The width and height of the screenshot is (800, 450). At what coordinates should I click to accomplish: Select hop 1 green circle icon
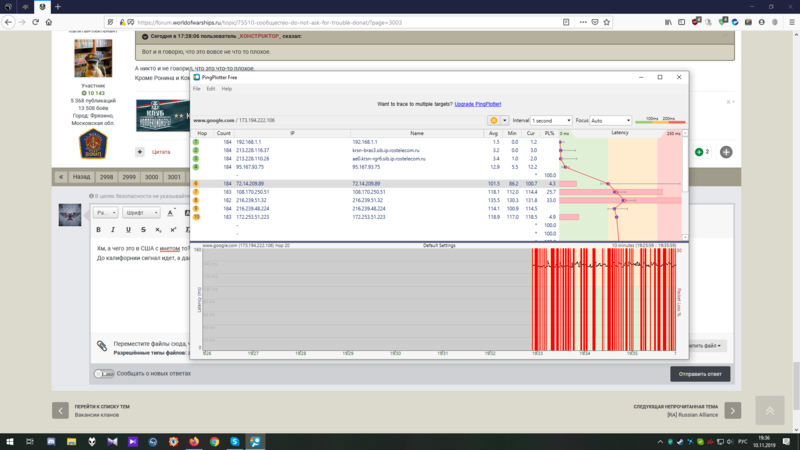[x=196, y=142]
